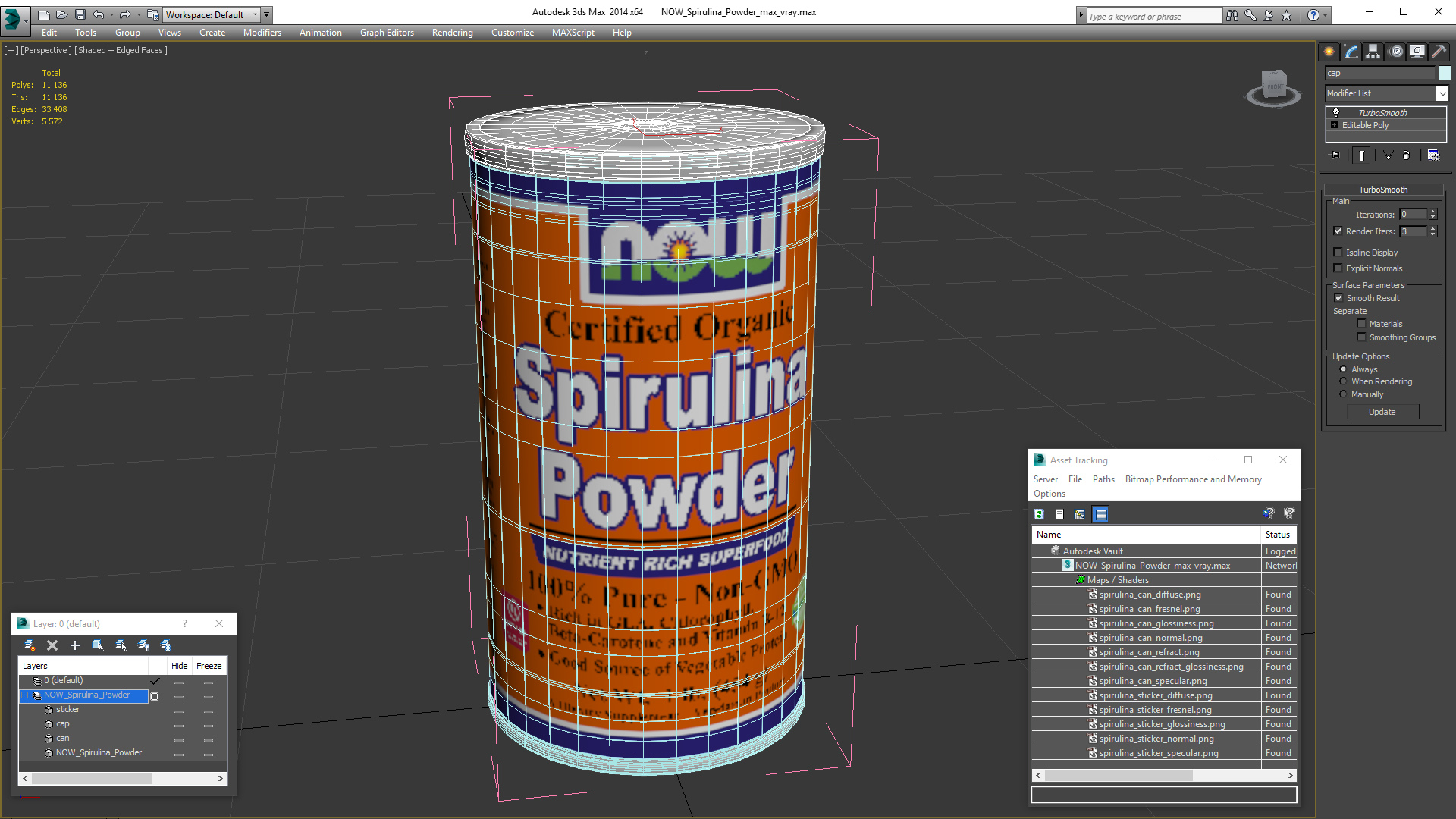Select the When Rendering radio button
Screen dimensions: 1456x819
[x=1343, y=381]
